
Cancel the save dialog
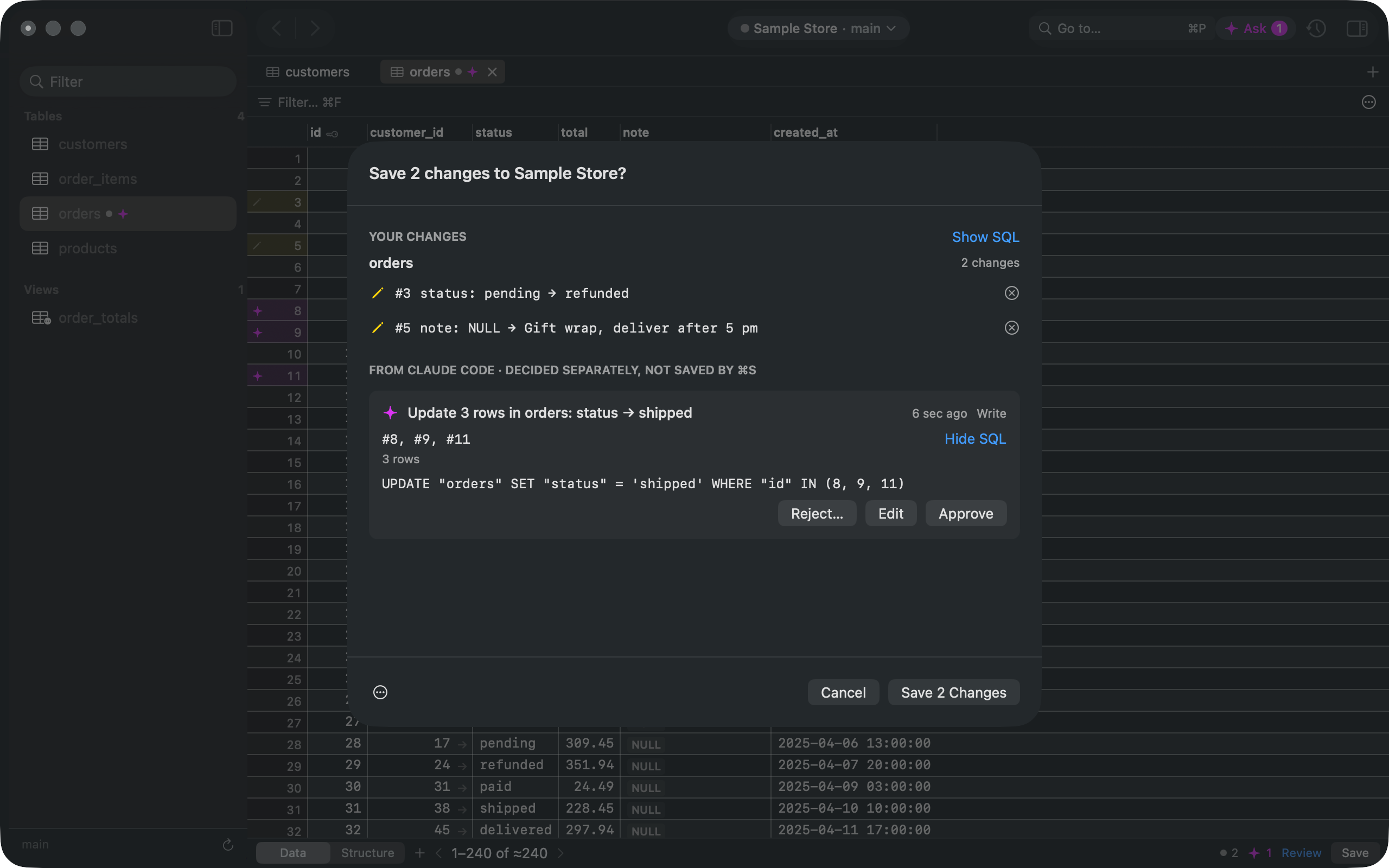[x=843, y=692]
